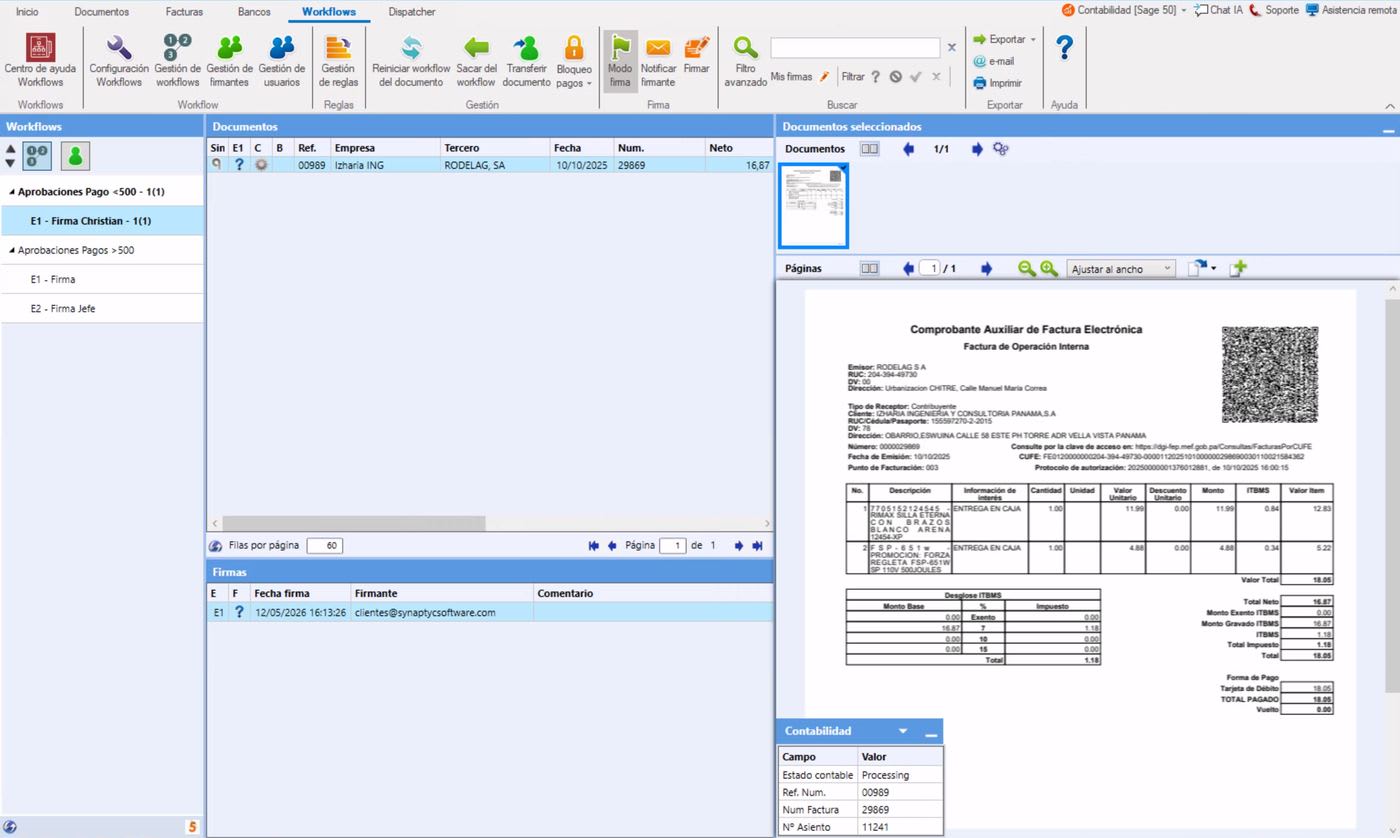This screenshot has height=838, width=1400.
Task: Open Gestión de reglas
Action: click(x=338, y=60)
